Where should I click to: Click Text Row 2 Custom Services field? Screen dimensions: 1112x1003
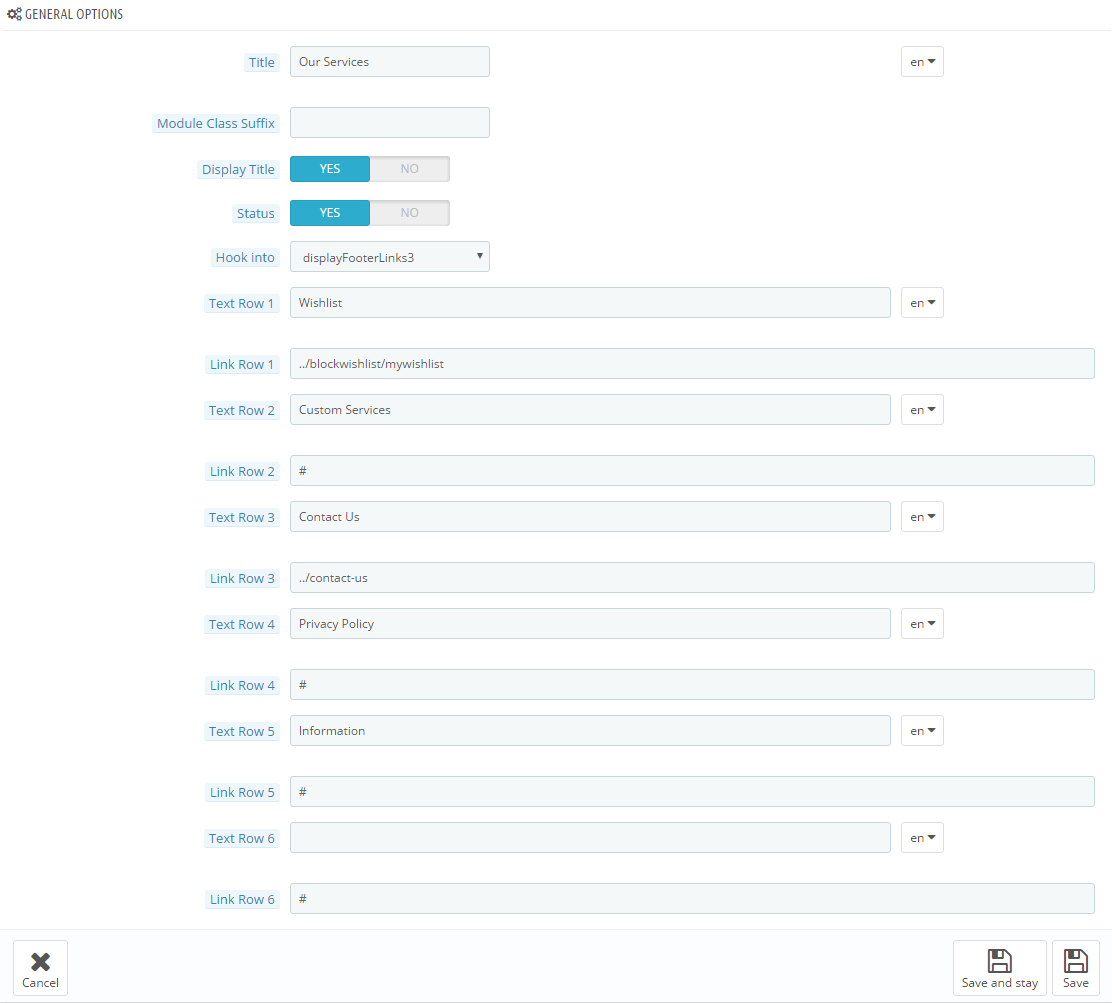[x=590, y=410]
